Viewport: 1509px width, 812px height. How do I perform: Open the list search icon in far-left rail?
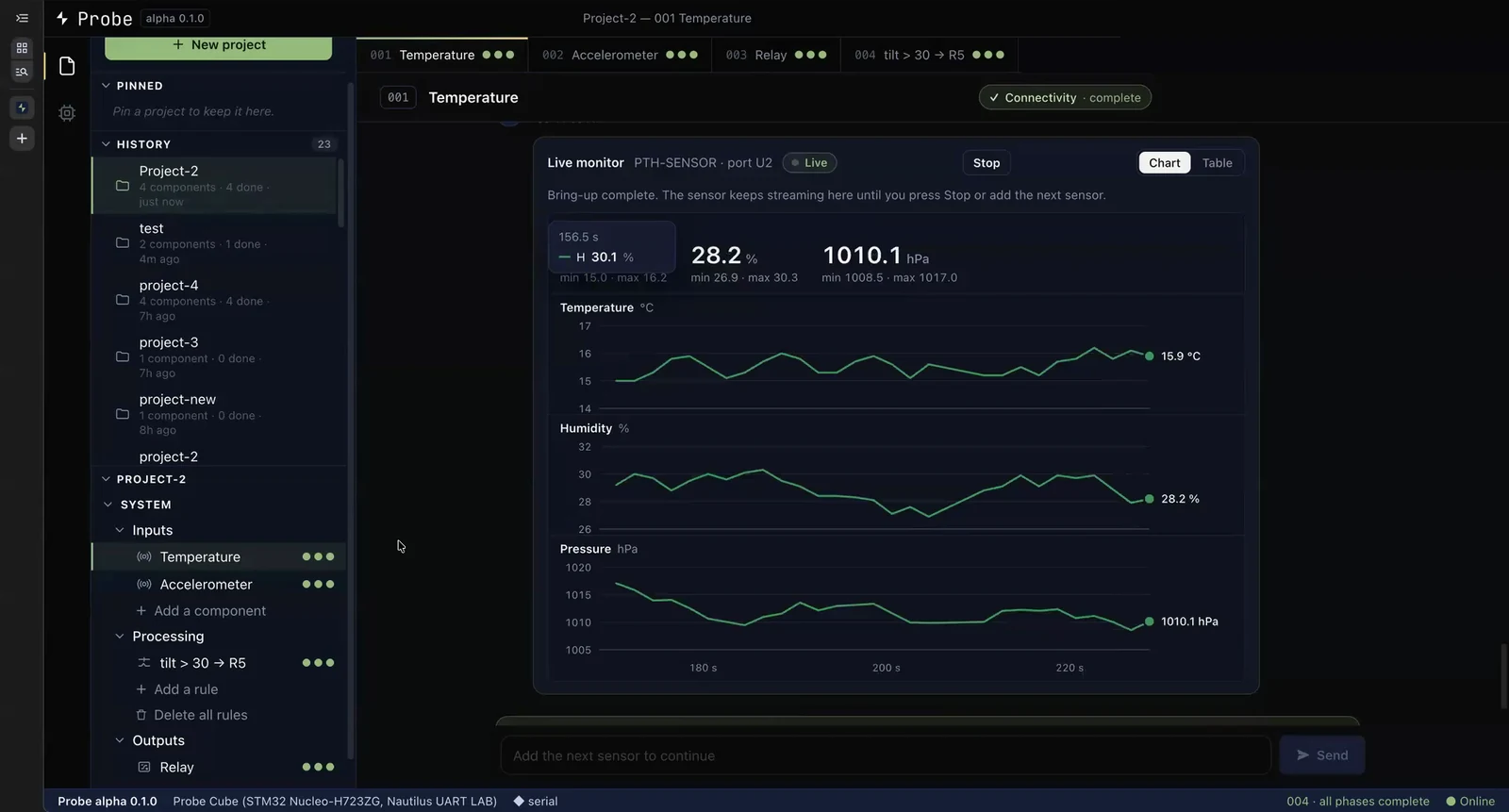(x=22, y=72)
